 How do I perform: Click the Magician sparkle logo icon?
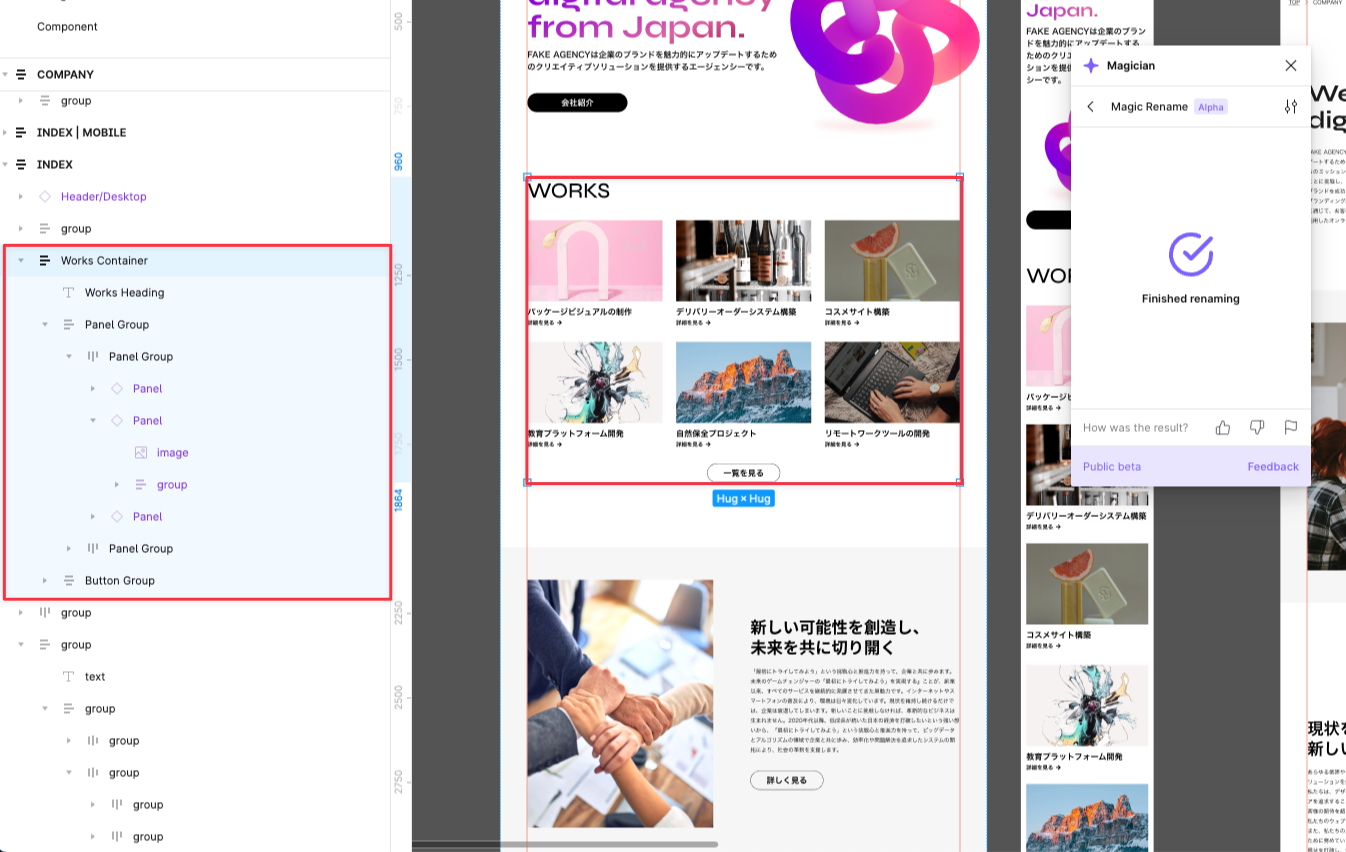(1091, 66)
